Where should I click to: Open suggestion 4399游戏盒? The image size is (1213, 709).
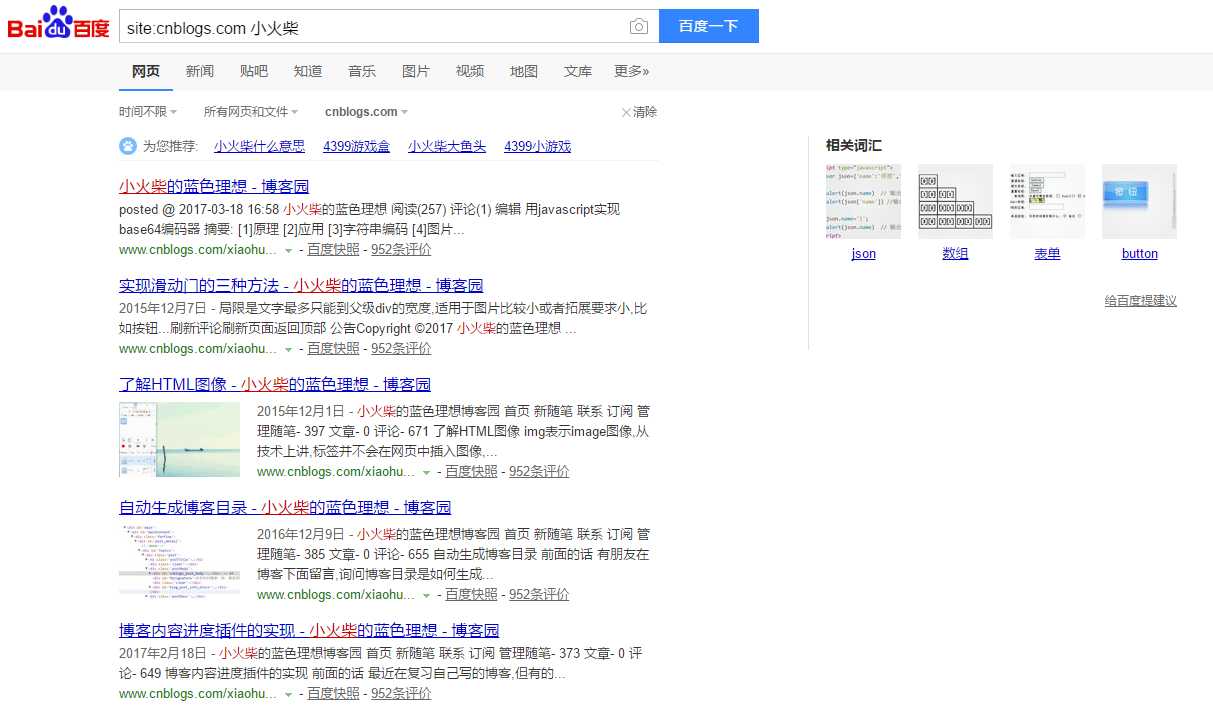(x=356, y=146)
